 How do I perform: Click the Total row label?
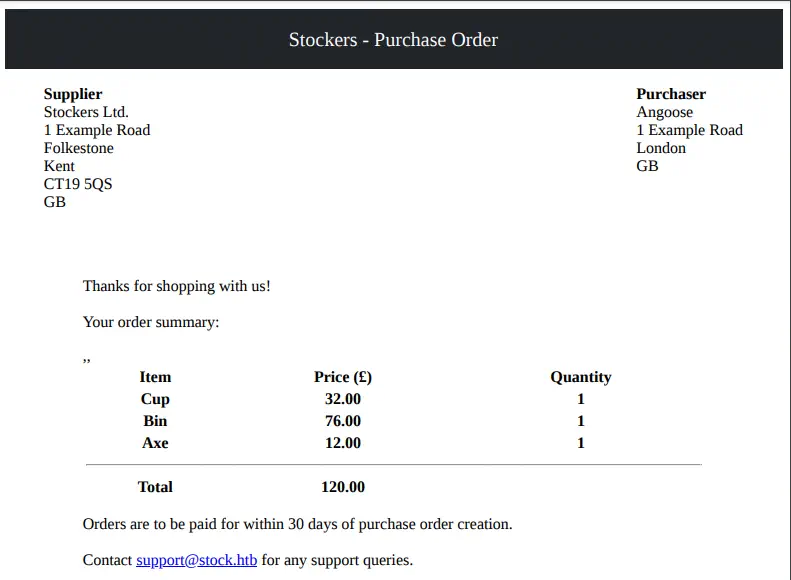click(x=155, y=487)
